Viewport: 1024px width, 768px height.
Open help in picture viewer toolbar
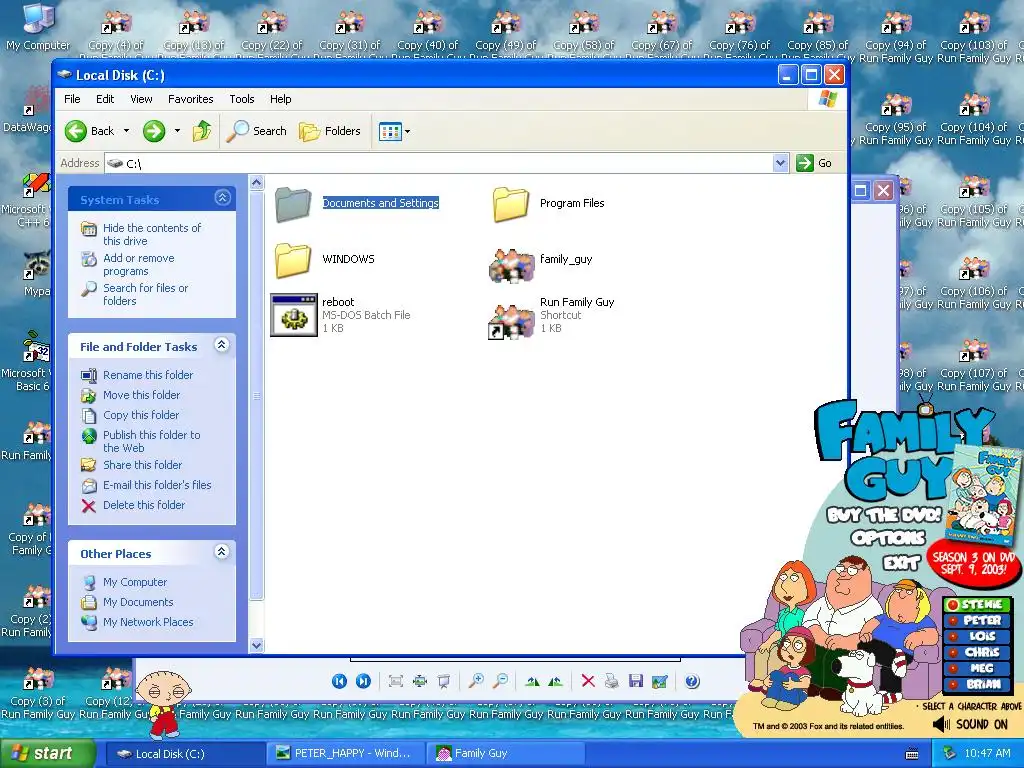[x=692, y=681]
